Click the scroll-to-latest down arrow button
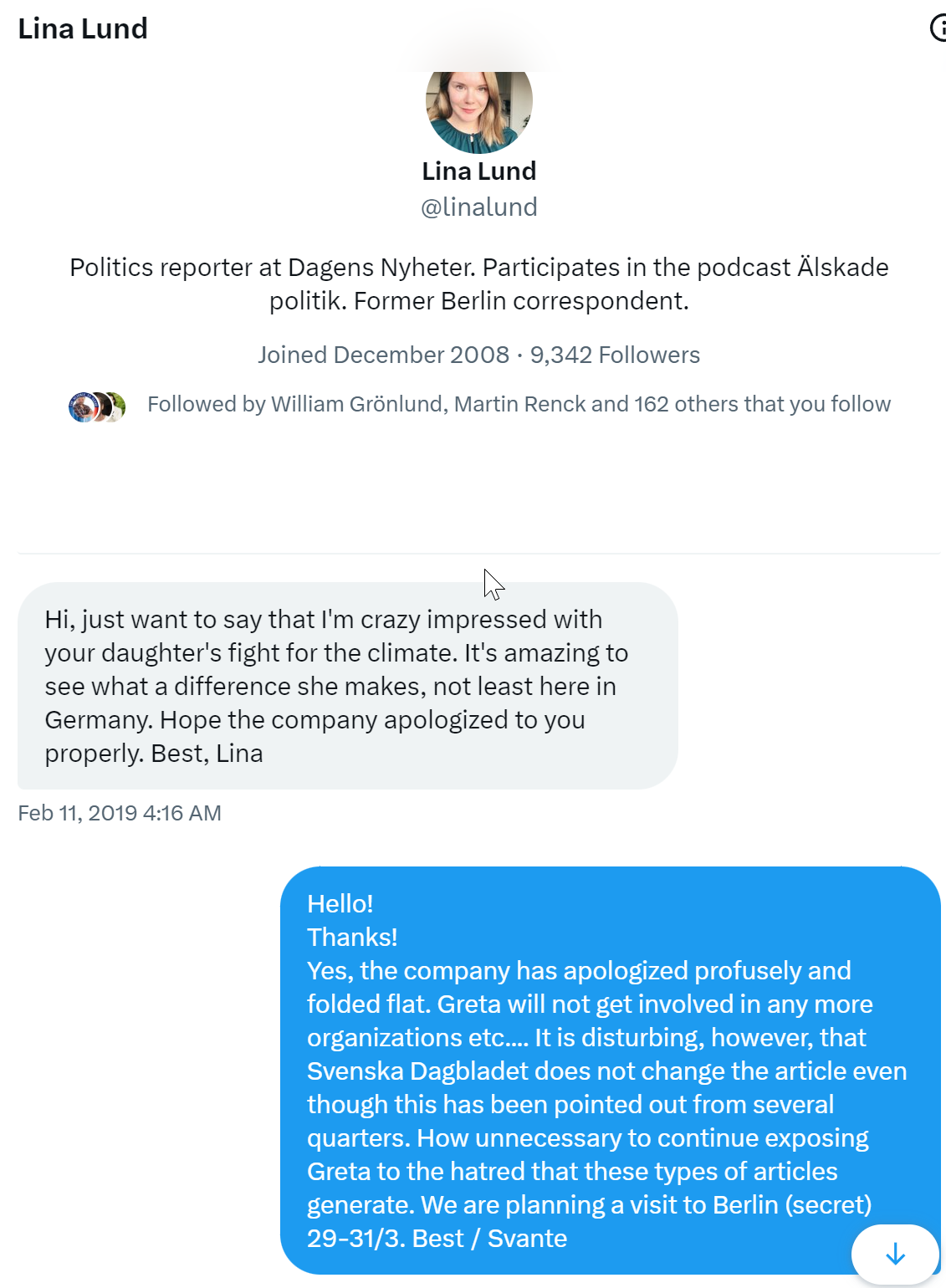 pyautogui.click(x=895, y=1254)
